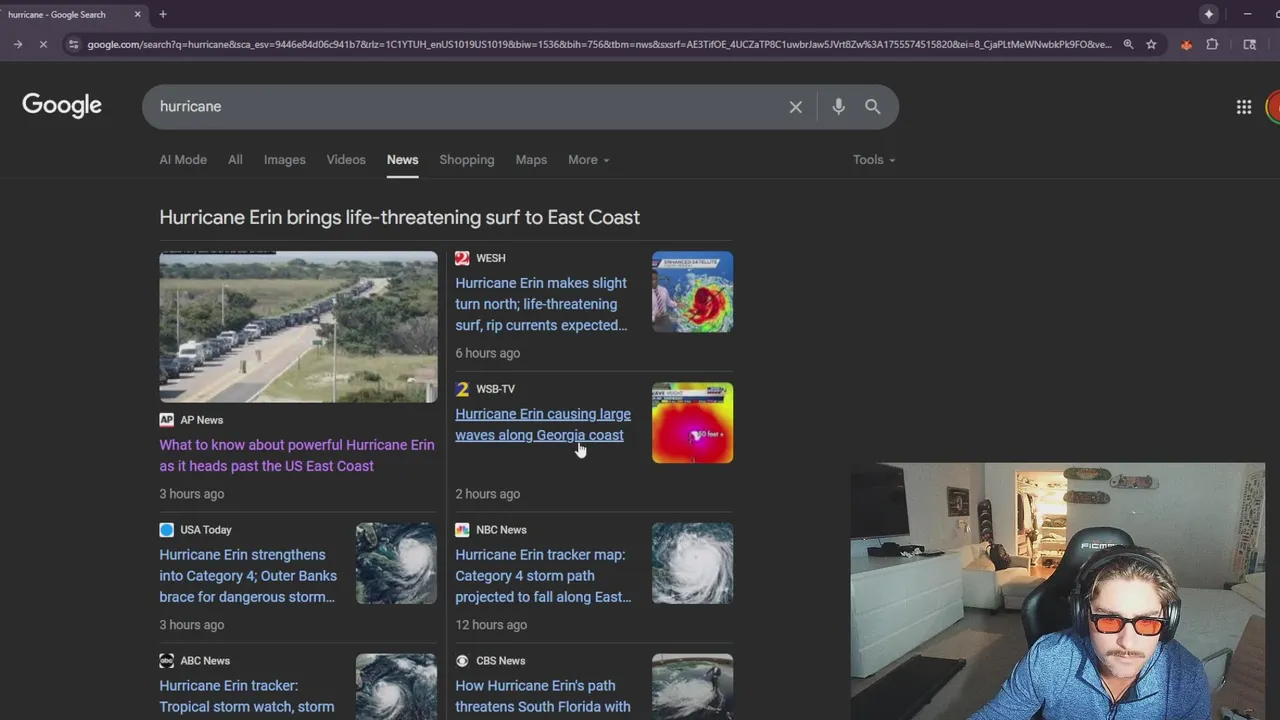Switch to the Images tab
Screen dimensions: 1280x720
pyautogui.click(x=284, y=160)
